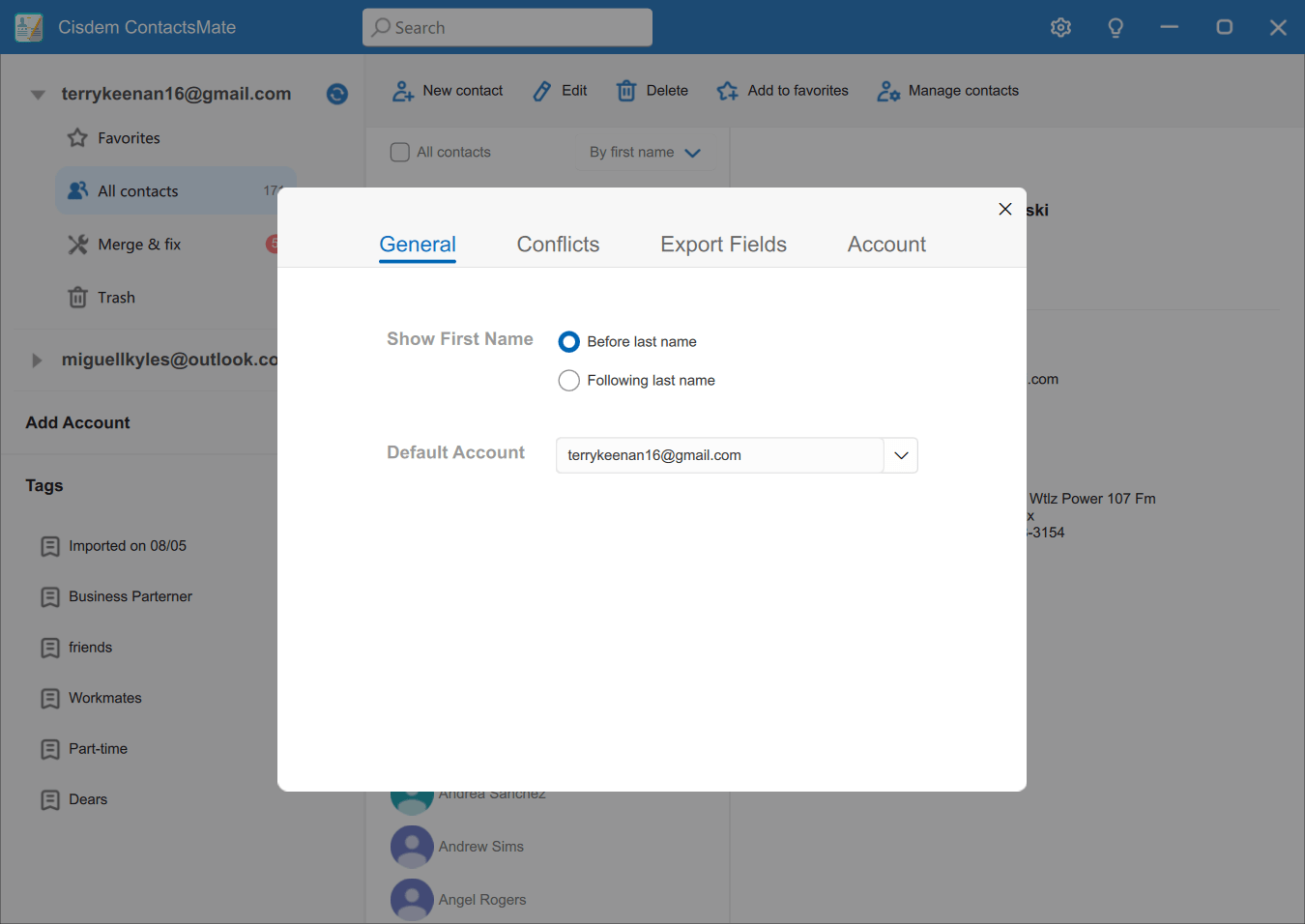
Task: Select the Before last name option
Action: pyautogui.click(x=569, y=342)
